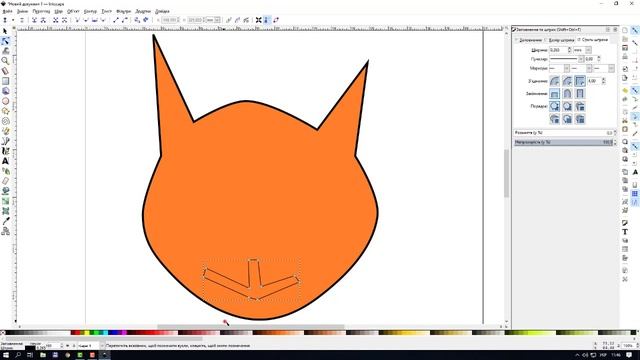Screen dimensions: 640x360
Task: Select the Pencil freehand tool
Action: pos(5,131)
